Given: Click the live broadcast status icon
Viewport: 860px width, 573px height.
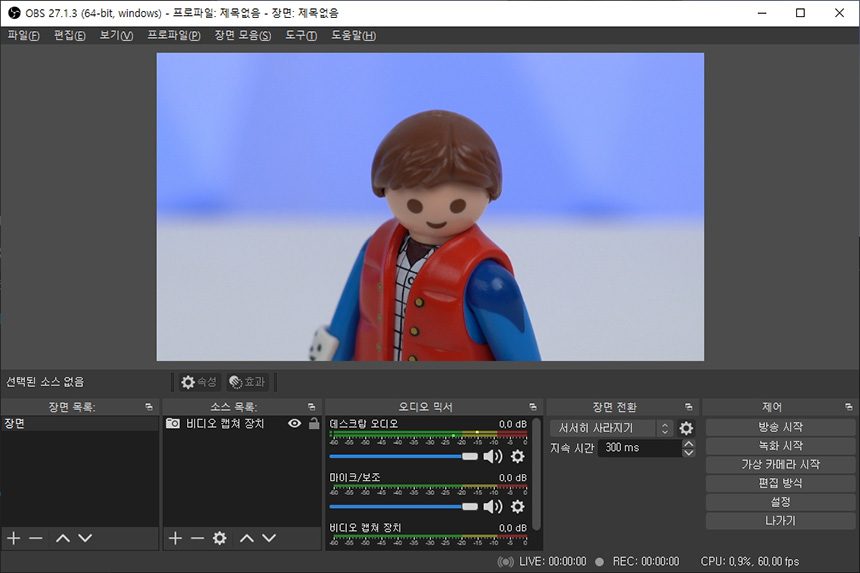Looking at the screenshot, I should point(505,561).
